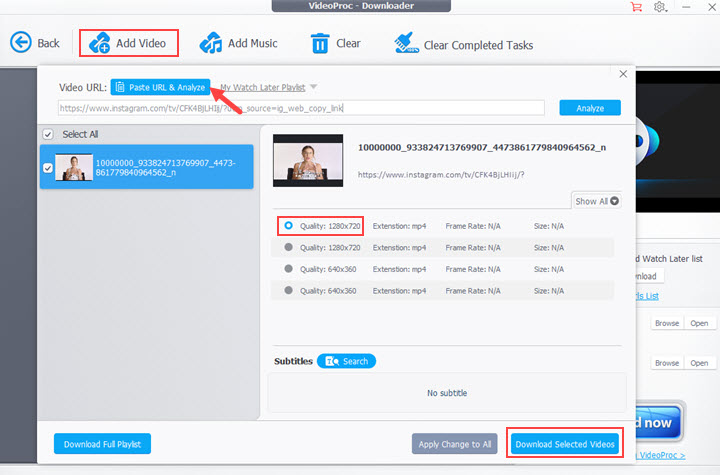Open the shopping cart icon in title bar
The image size is (720, 475).
(x=636, y=7)
